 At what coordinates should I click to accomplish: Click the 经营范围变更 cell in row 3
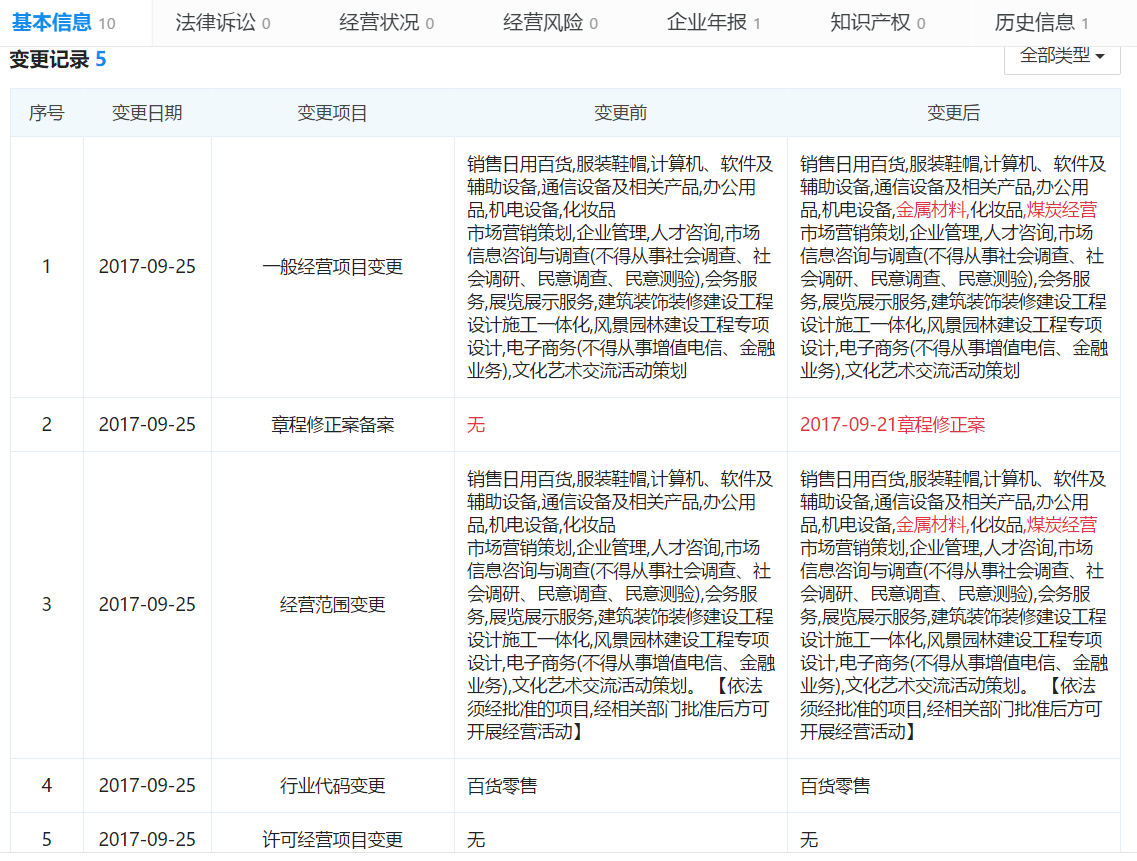click(x=332, y=605)
